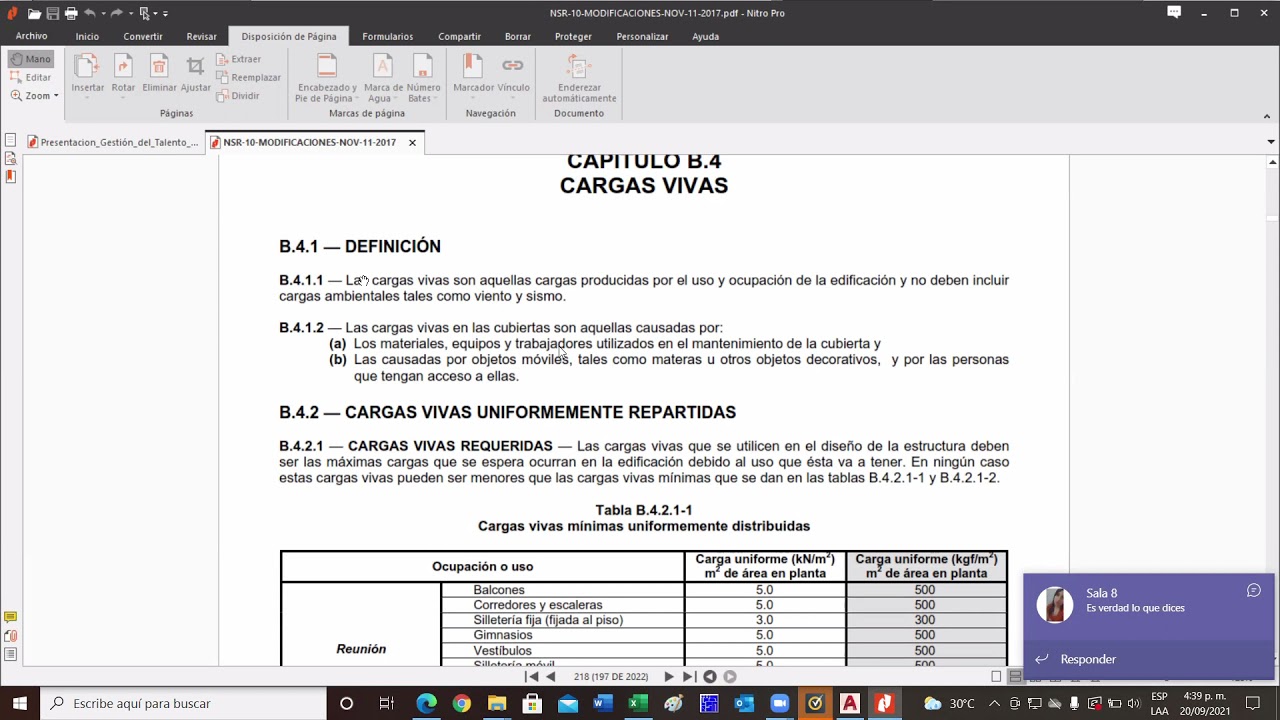Open Zoom from the taskbar
1280x720 pixels.
point(779,703)
